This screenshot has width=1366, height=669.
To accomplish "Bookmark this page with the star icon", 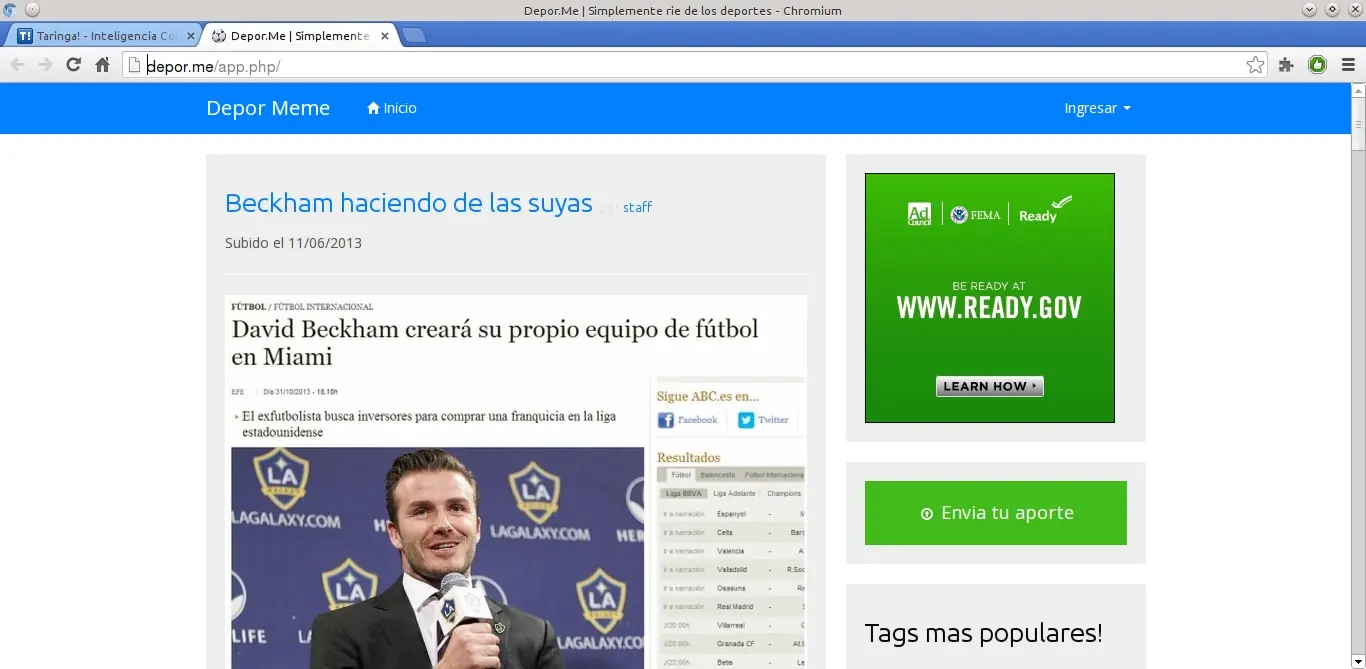I will pyautogui.click(x=1256, y=65).
